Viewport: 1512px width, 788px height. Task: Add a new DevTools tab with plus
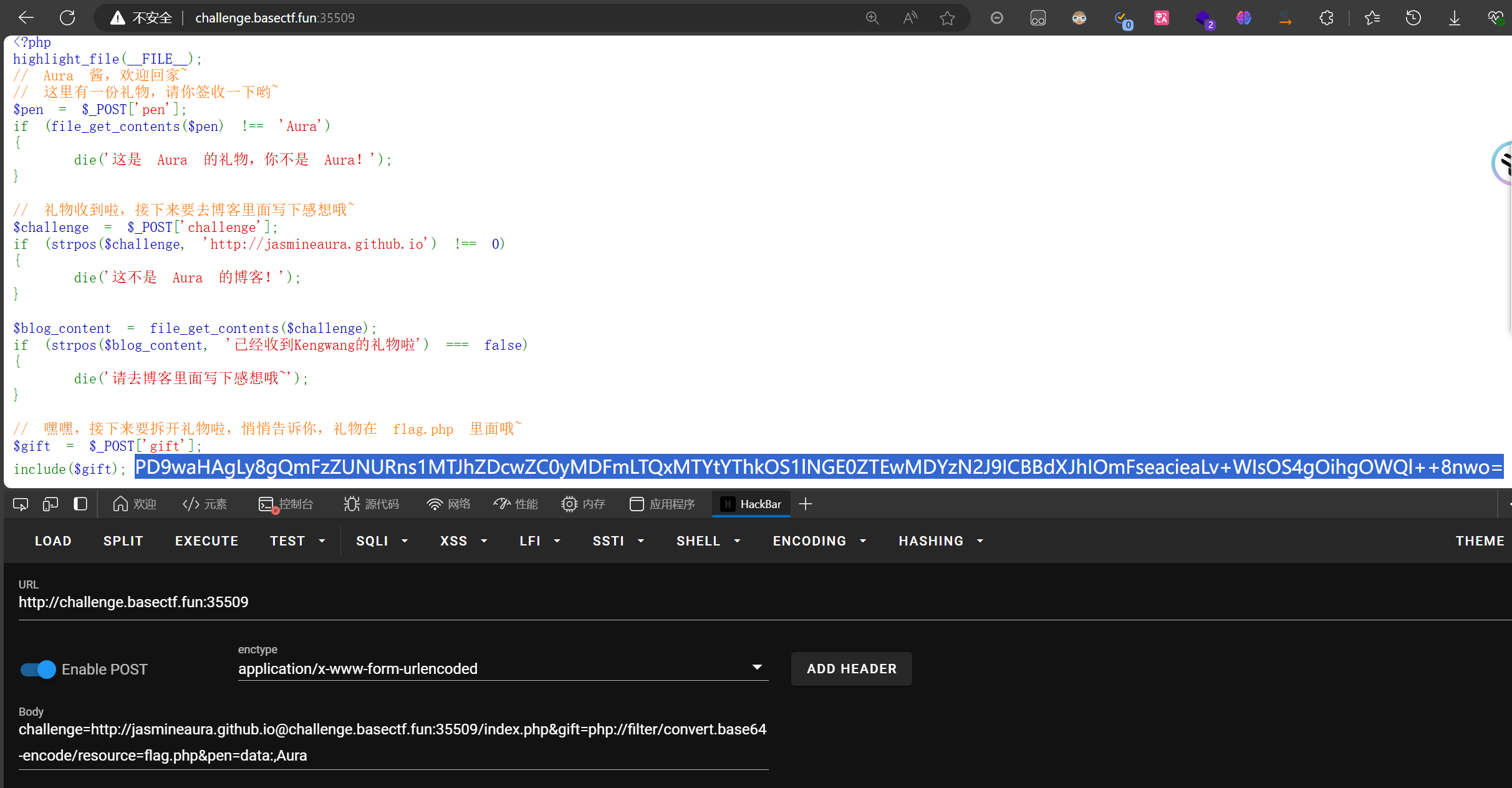806,504
